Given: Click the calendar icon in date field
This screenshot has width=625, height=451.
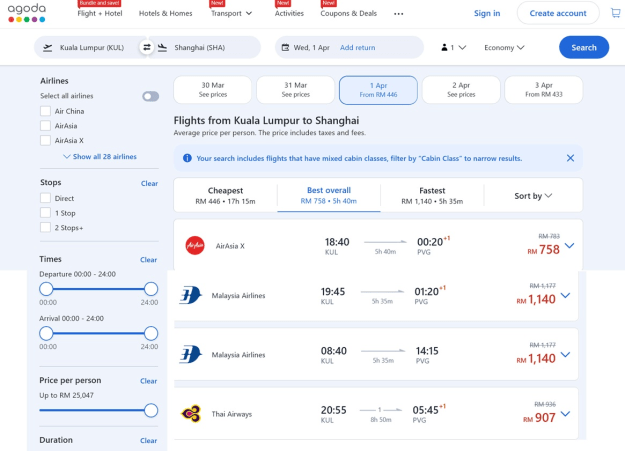Looking at the screenshot, I should (x=284, y=47).
